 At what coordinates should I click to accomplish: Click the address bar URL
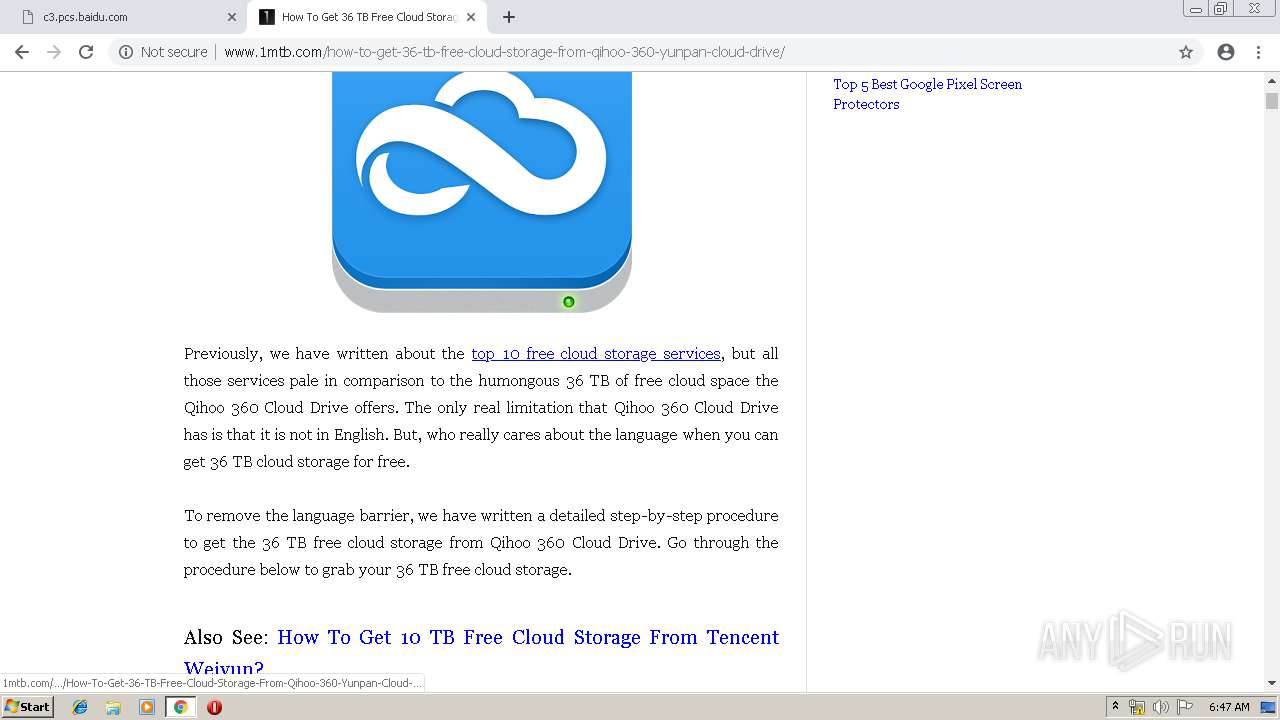[x=504, y=52]
